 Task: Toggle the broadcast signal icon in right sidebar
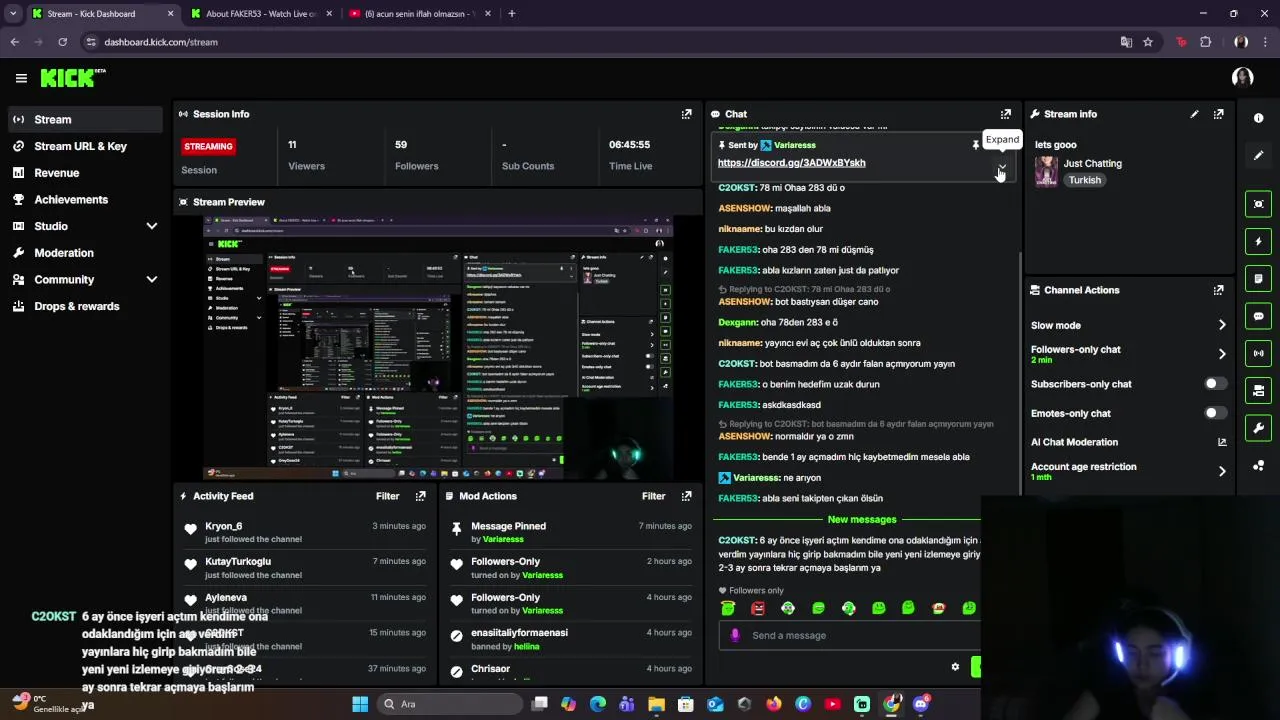pyautogui.click(x=1258, y=353)
